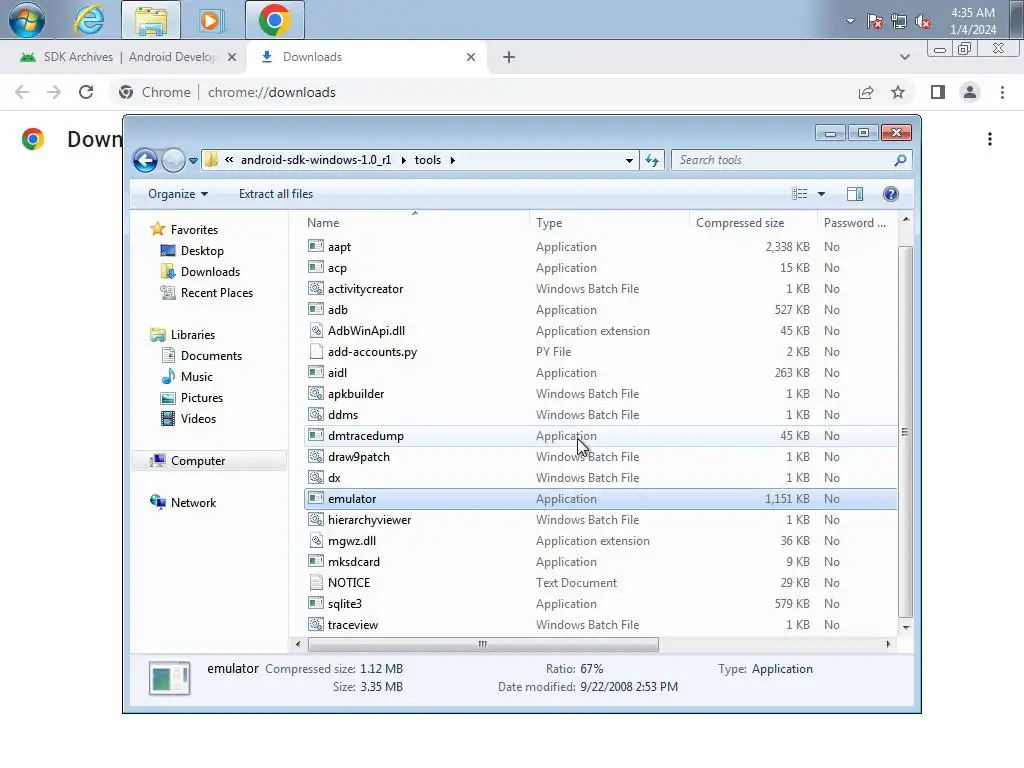This screenshot has width=1024, height=768.
Task: Sort by Compressed size column
Action: 754,223
